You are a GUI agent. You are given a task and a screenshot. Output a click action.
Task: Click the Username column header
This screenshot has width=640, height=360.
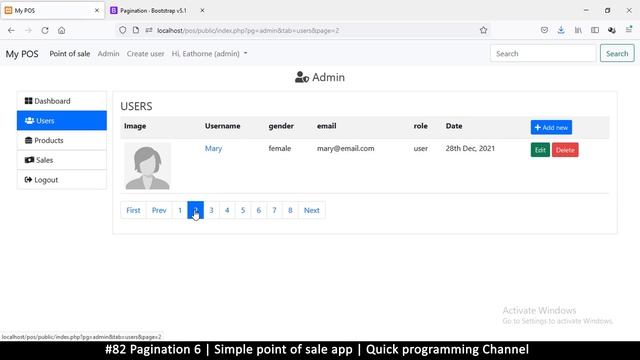point(222,126)
